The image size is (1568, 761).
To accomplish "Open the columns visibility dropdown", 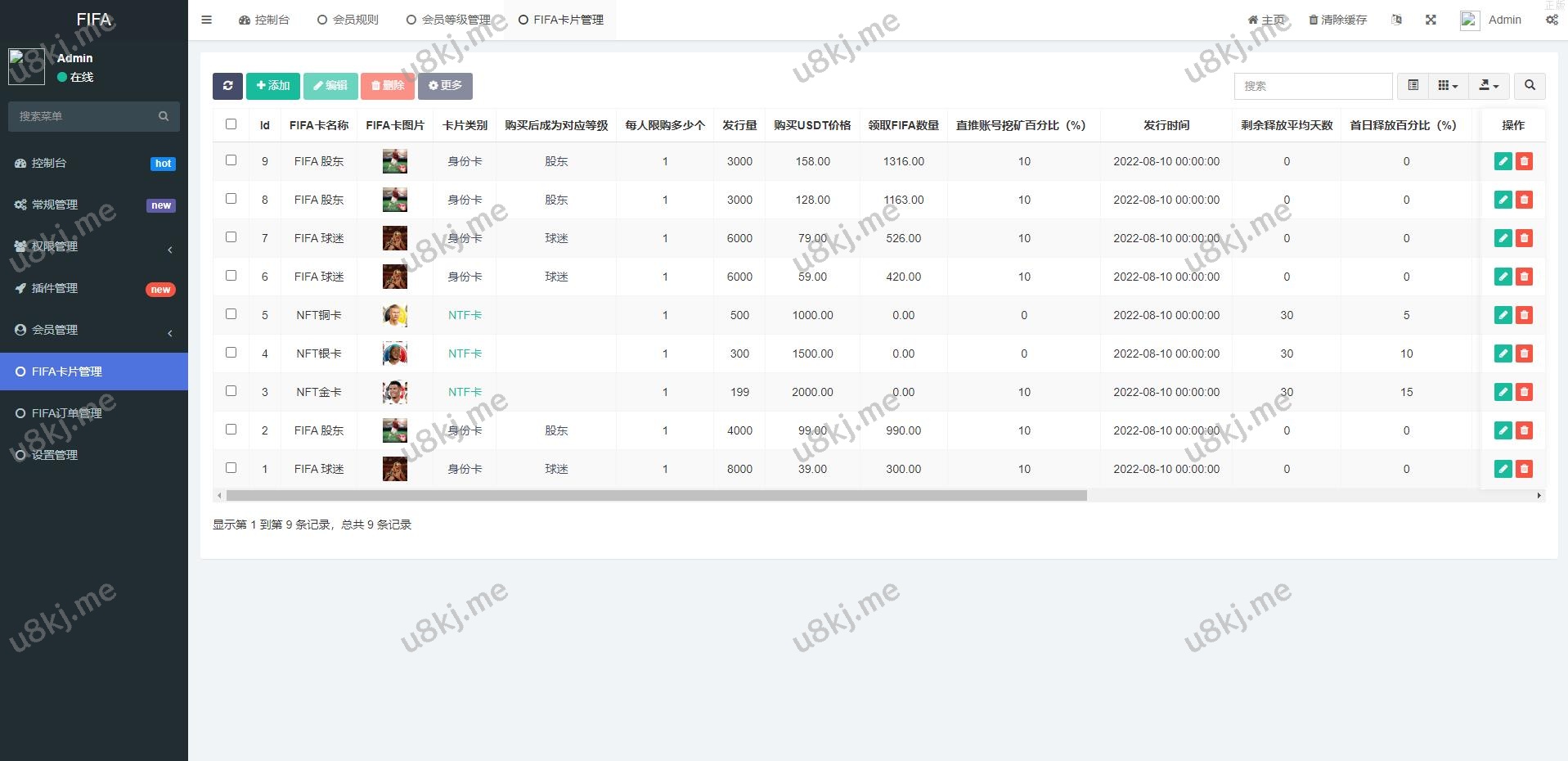I will click(1448, 86).
